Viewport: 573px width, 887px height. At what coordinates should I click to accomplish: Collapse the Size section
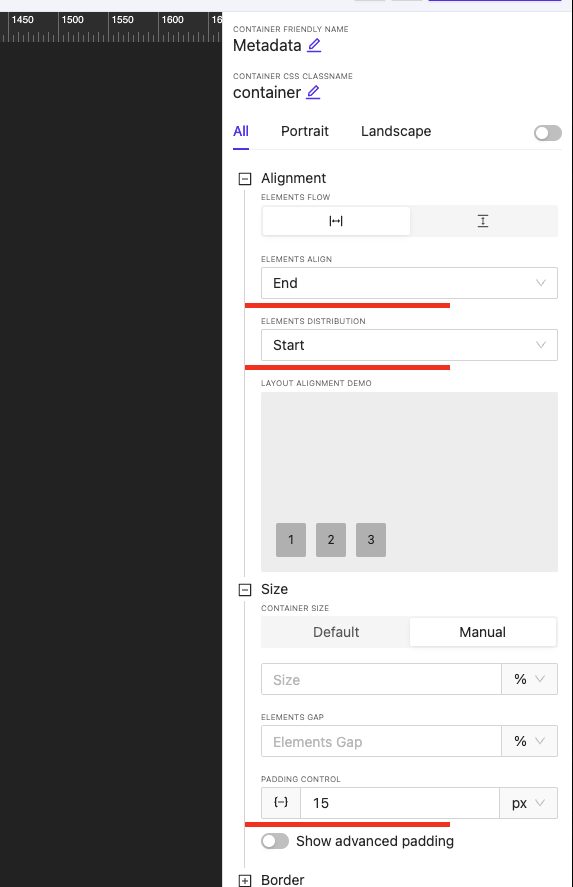pos(245,589)
